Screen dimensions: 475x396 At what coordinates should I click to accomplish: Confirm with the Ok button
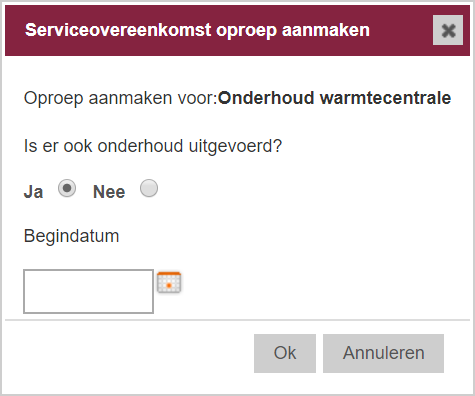[x=285, y=353]
